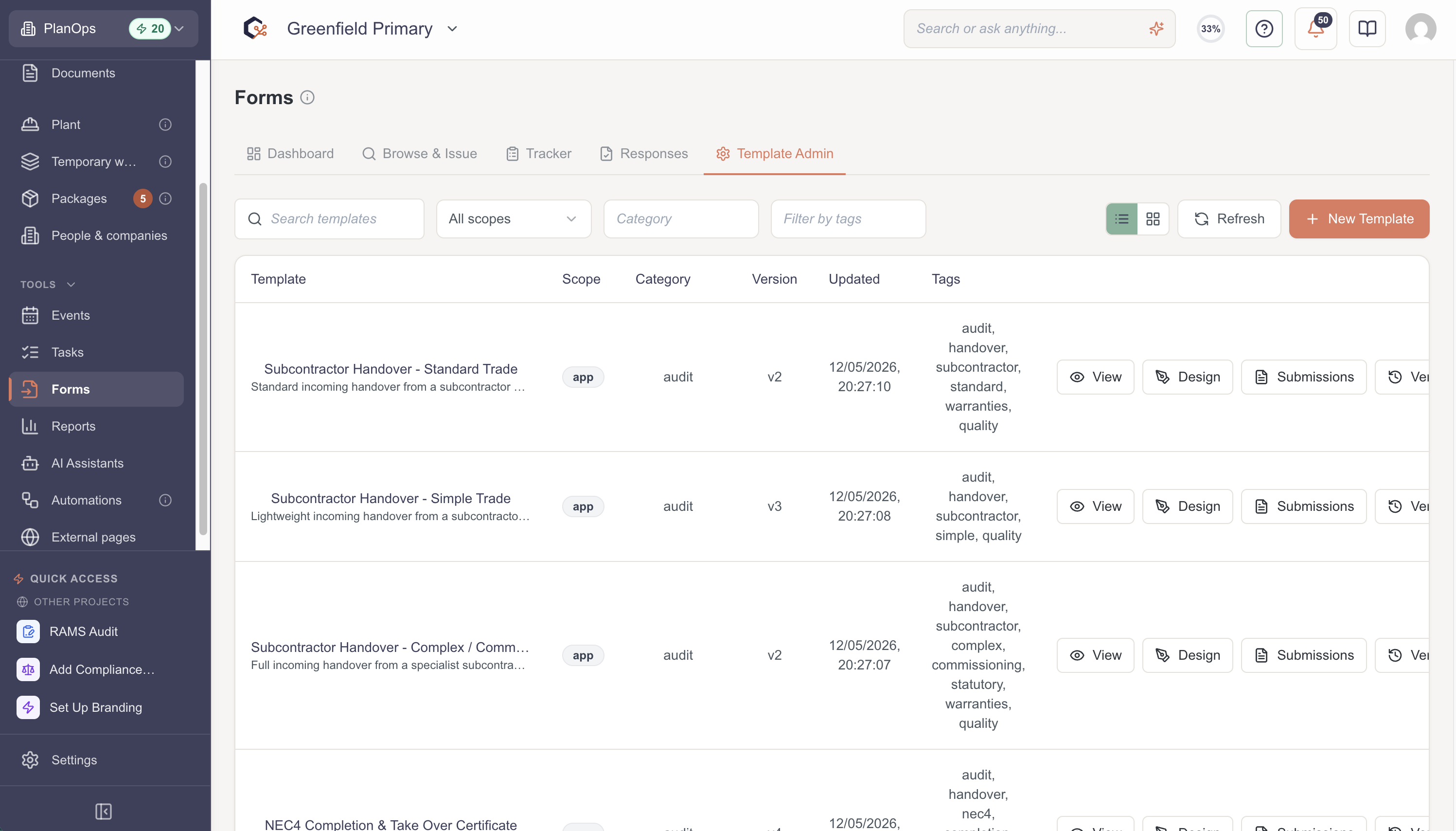1456x831 pixels.
Task: Open Documents in the sidebar
Action: point(97,73)
